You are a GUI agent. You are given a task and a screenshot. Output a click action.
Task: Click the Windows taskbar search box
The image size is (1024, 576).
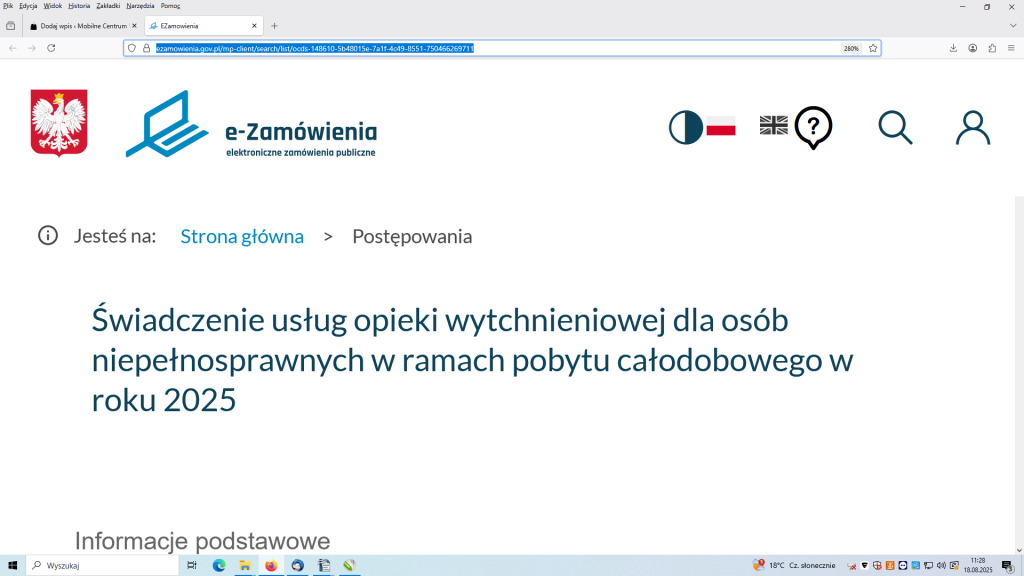(100, 566)
